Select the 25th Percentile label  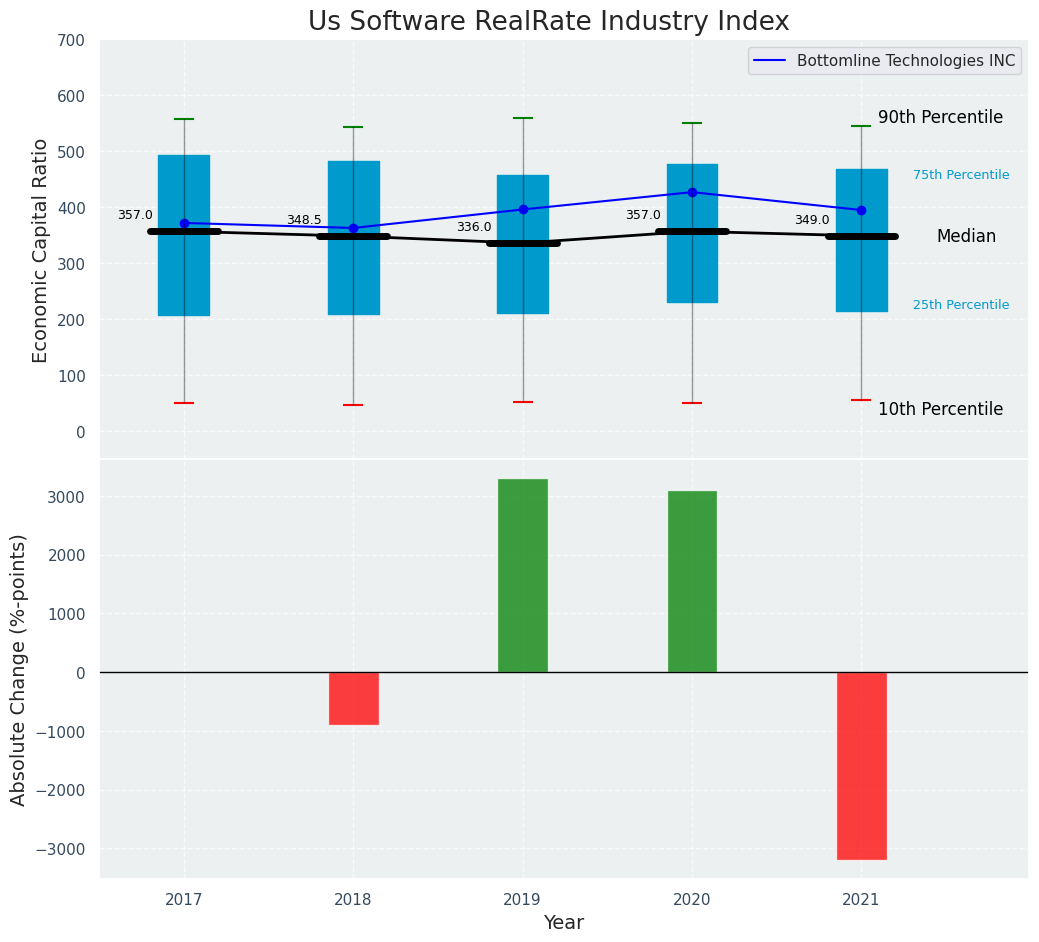pyautogui.click(x=961, y=305)
